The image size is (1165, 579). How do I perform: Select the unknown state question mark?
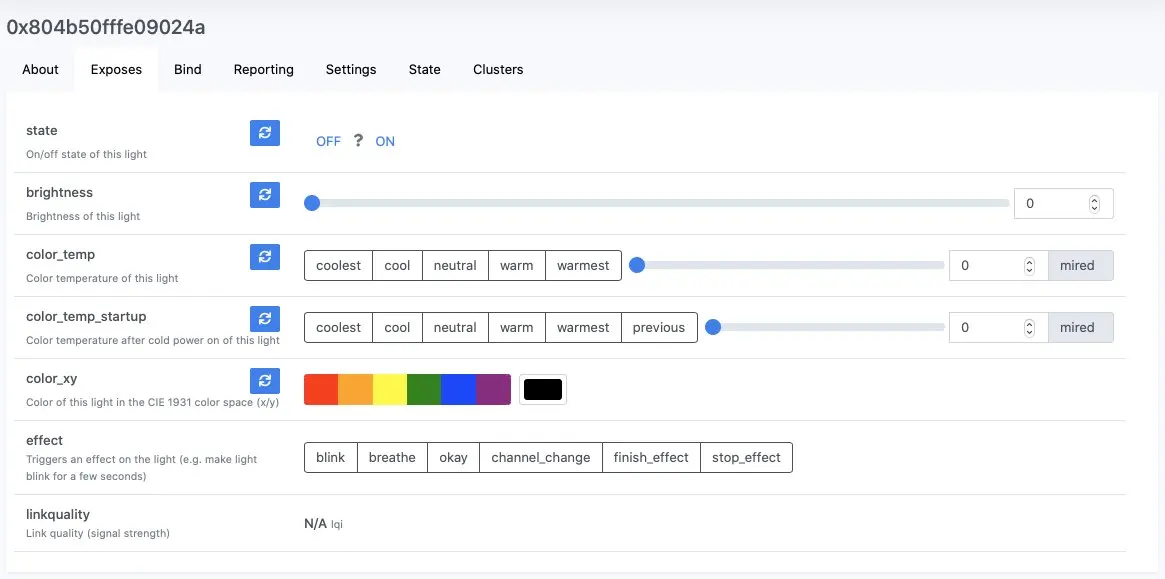tap(358, 140)
